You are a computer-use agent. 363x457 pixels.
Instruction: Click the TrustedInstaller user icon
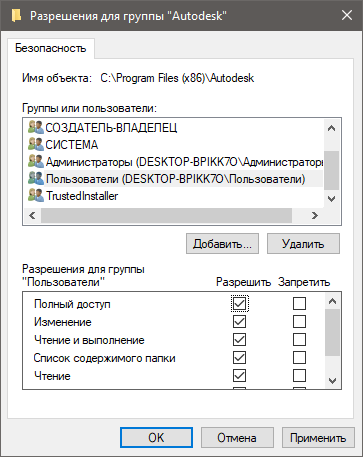[x=36, y=196]
